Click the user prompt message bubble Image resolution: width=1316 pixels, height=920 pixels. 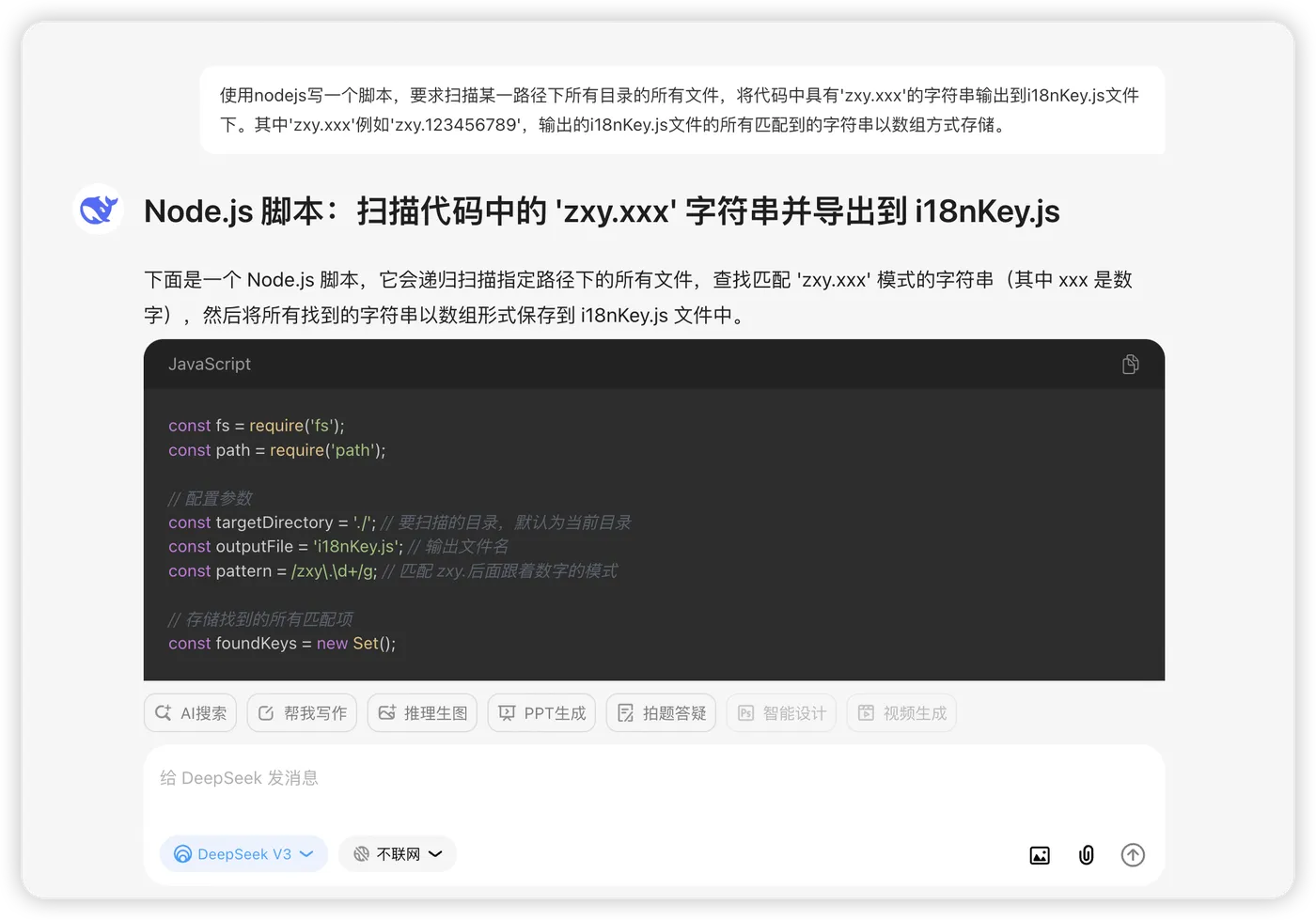[x=682, y=110]
